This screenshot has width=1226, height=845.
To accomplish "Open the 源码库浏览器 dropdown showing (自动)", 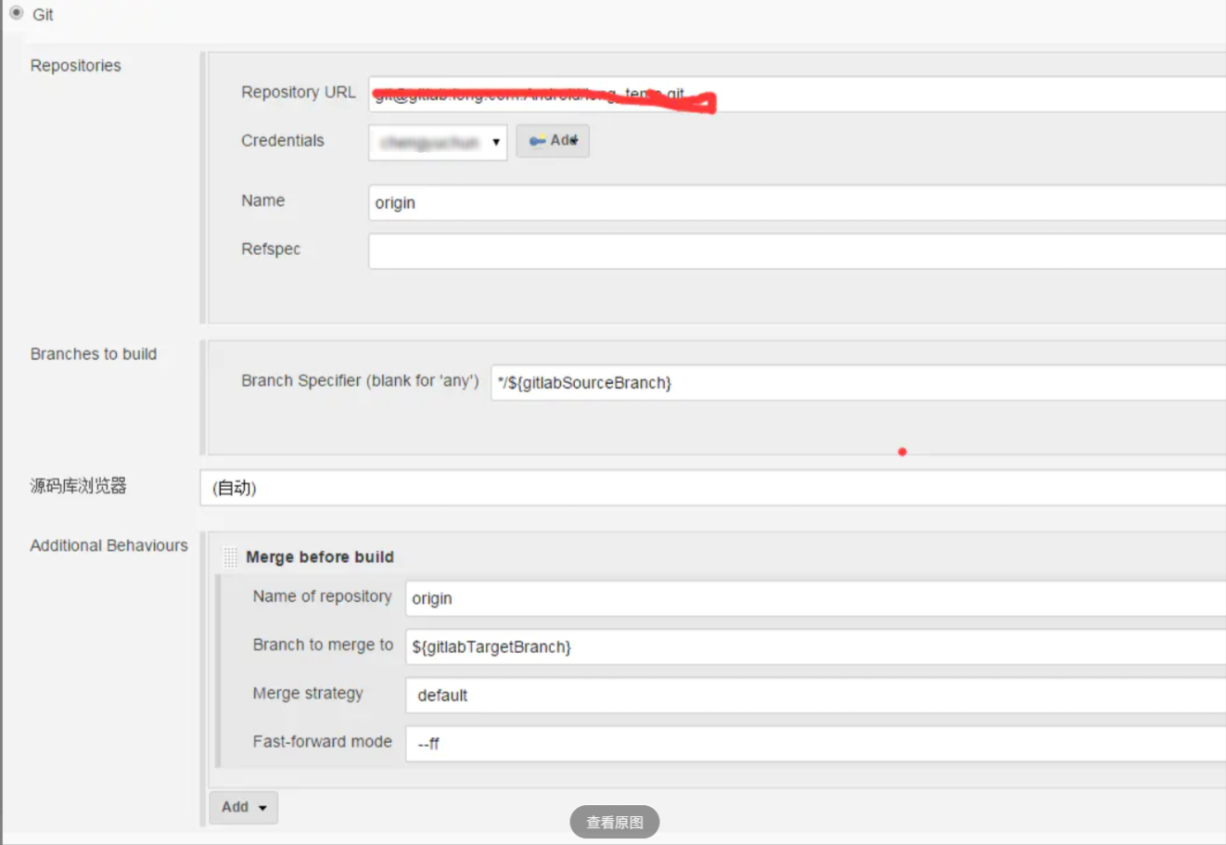I will [x=713, y=488].
